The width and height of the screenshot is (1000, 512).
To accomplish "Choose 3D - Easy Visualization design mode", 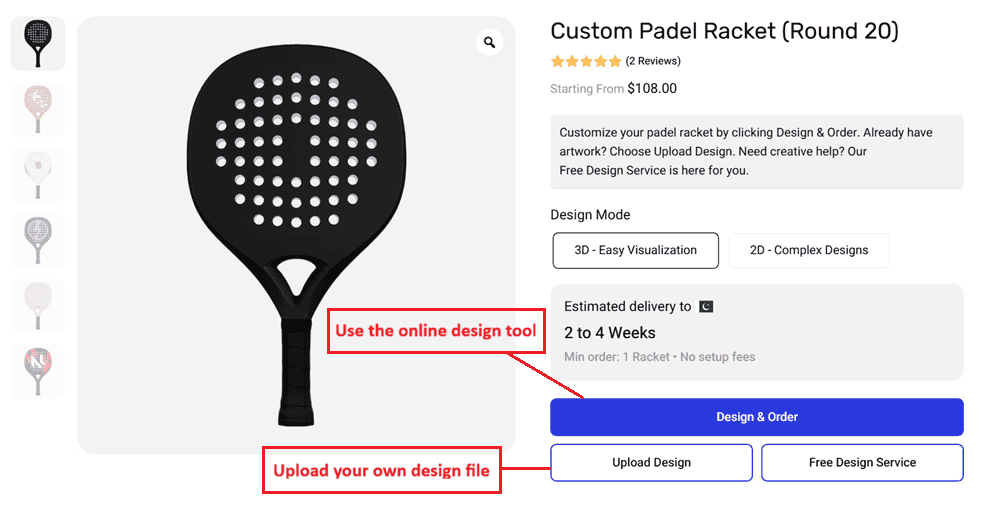I will pyautogui.click(x=635, y=250).
